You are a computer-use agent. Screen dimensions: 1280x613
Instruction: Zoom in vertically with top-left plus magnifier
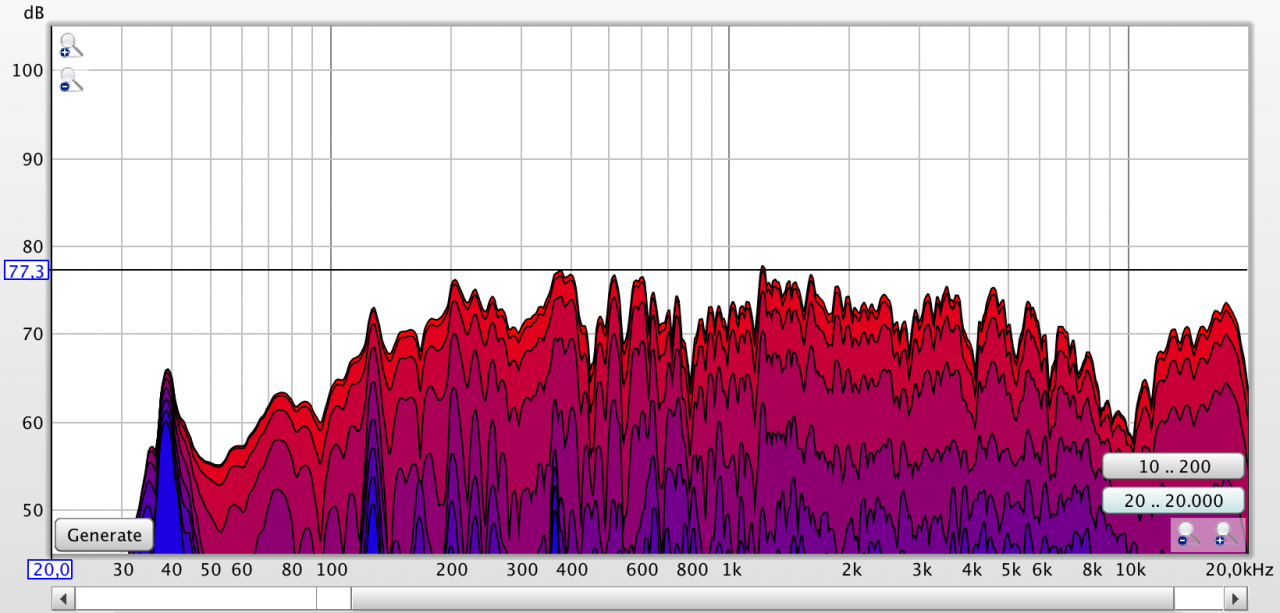[x=70, y=45]
